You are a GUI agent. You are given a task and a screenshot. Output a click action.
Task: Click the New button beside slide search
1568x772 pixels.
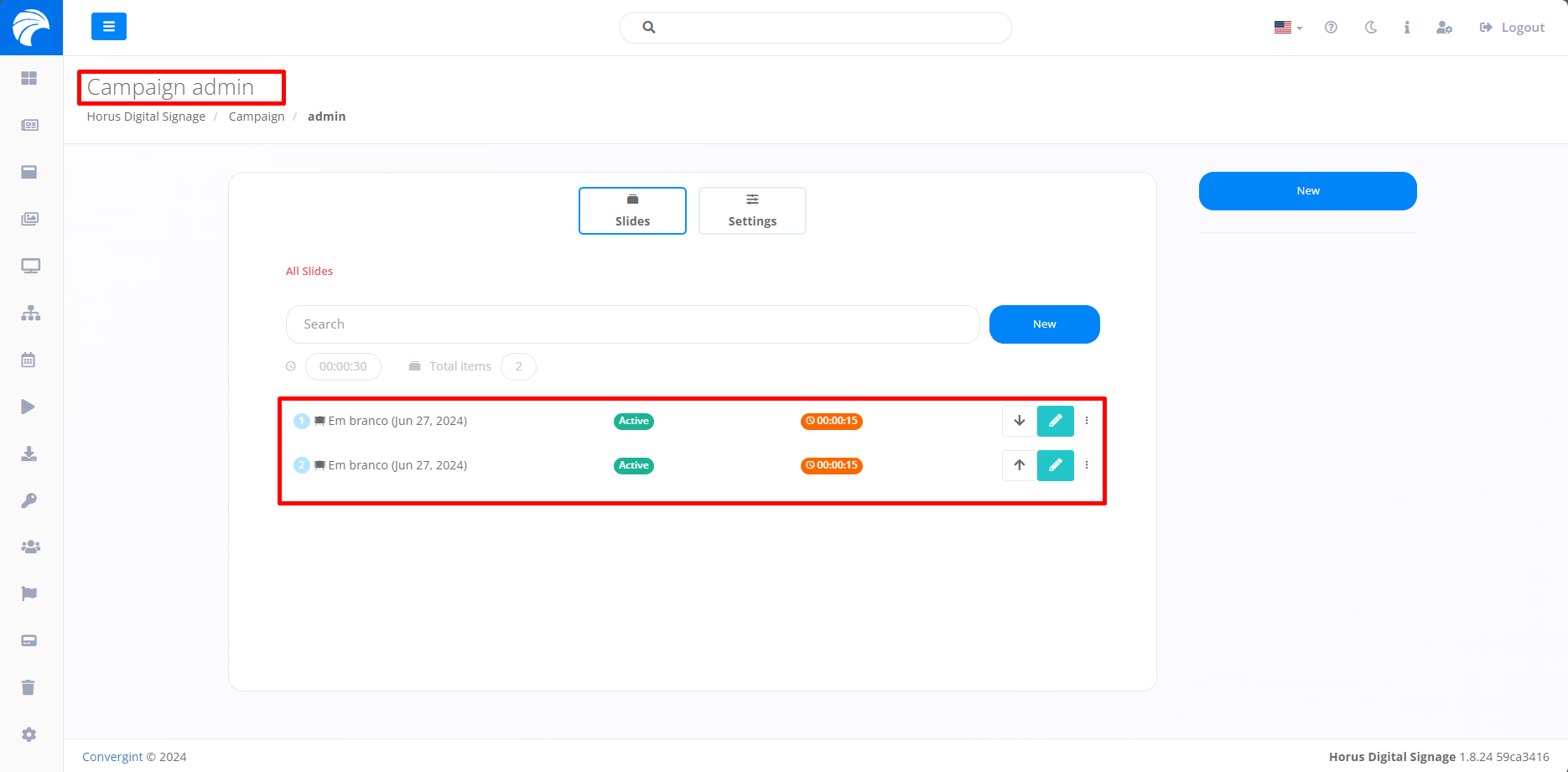coord(1044,324)
